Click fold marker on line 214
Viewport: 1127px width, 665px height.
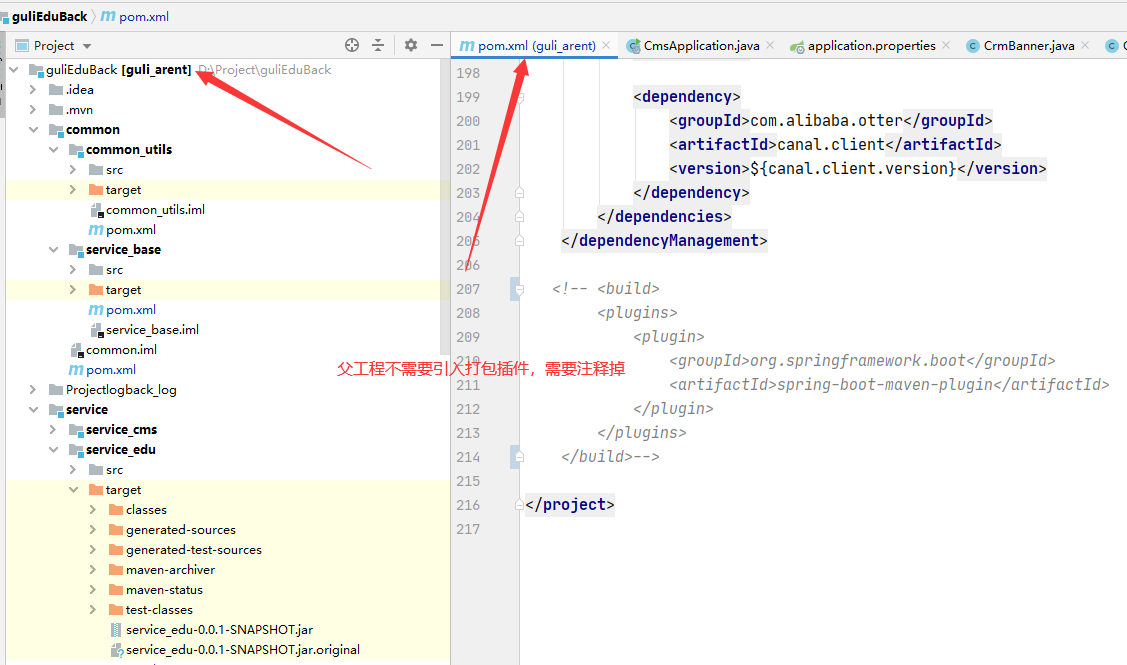pyautogui.click(x=520, y=457)
